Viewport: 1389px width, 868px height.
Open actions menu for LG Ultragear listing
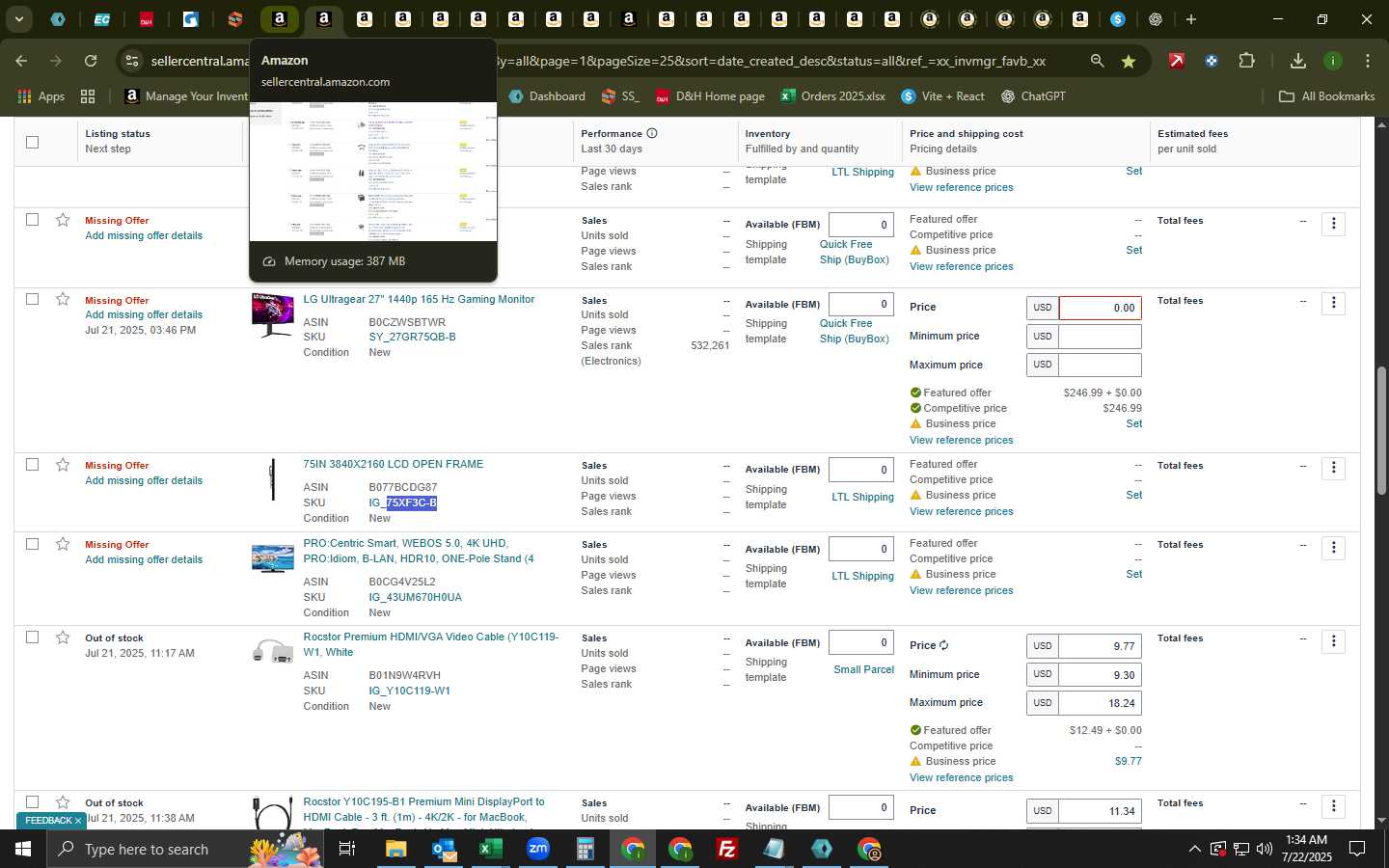(x=1333, y=303)
